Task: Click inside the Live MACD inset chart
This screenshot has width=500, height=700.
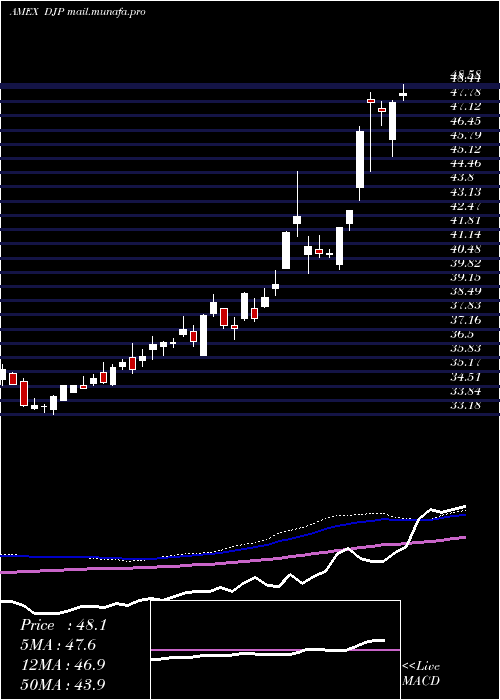Action: coord(275,650)
